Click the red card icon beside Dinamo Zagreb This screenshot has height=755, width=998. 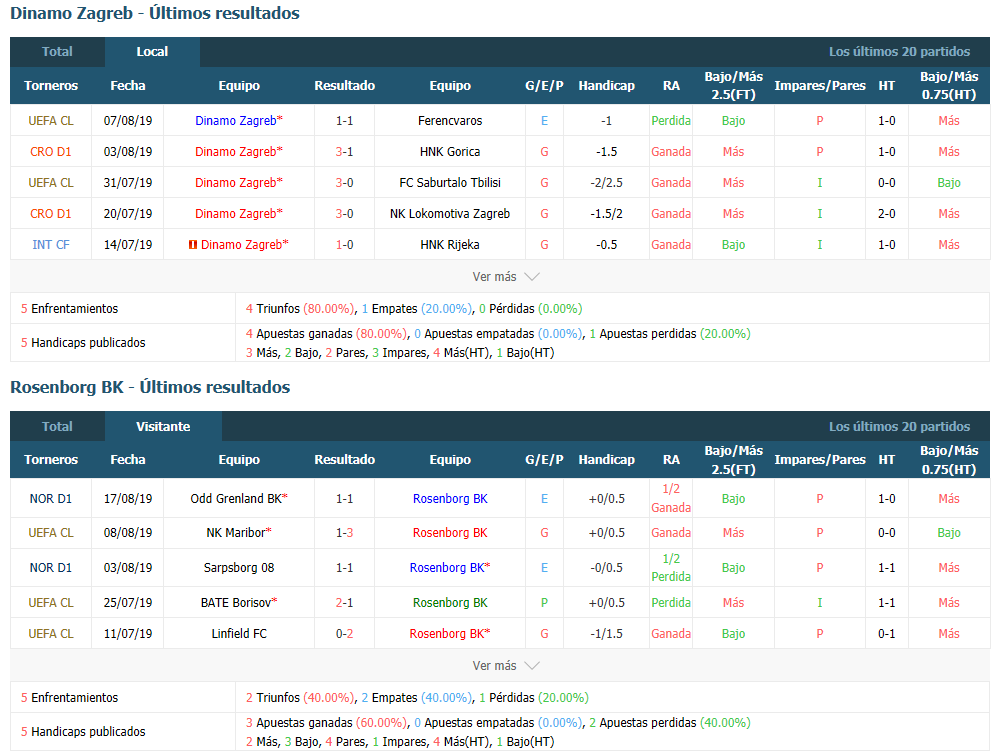pyautogui.click(x=193, y=245)
